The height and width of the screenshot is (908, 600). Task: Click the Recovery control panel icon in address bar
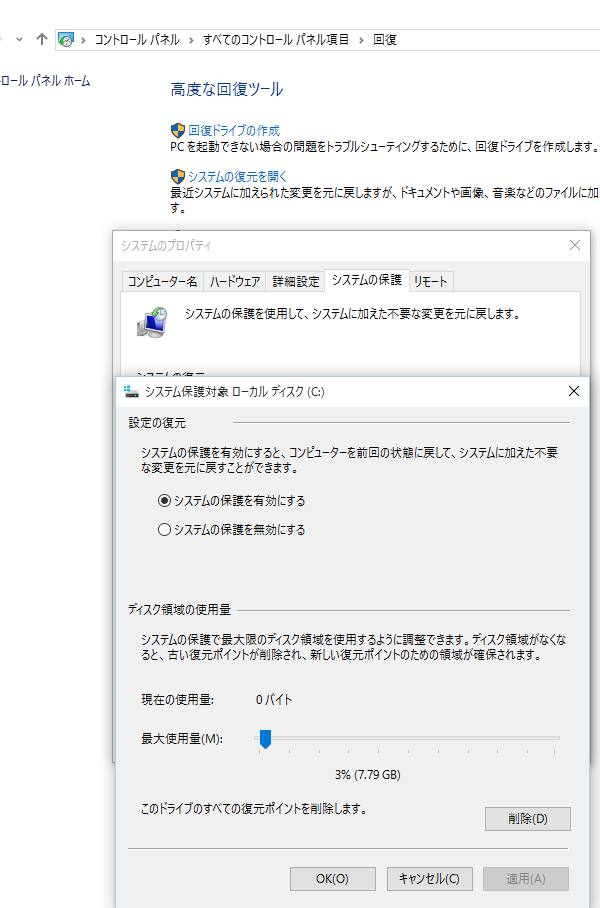(66, 40)
